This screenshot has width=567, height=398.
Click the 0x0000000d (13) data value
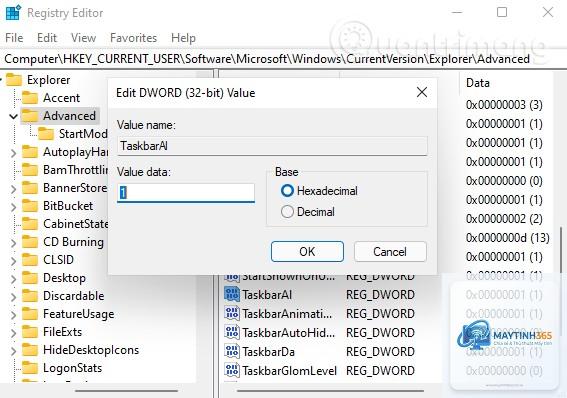tap(507, 238)
